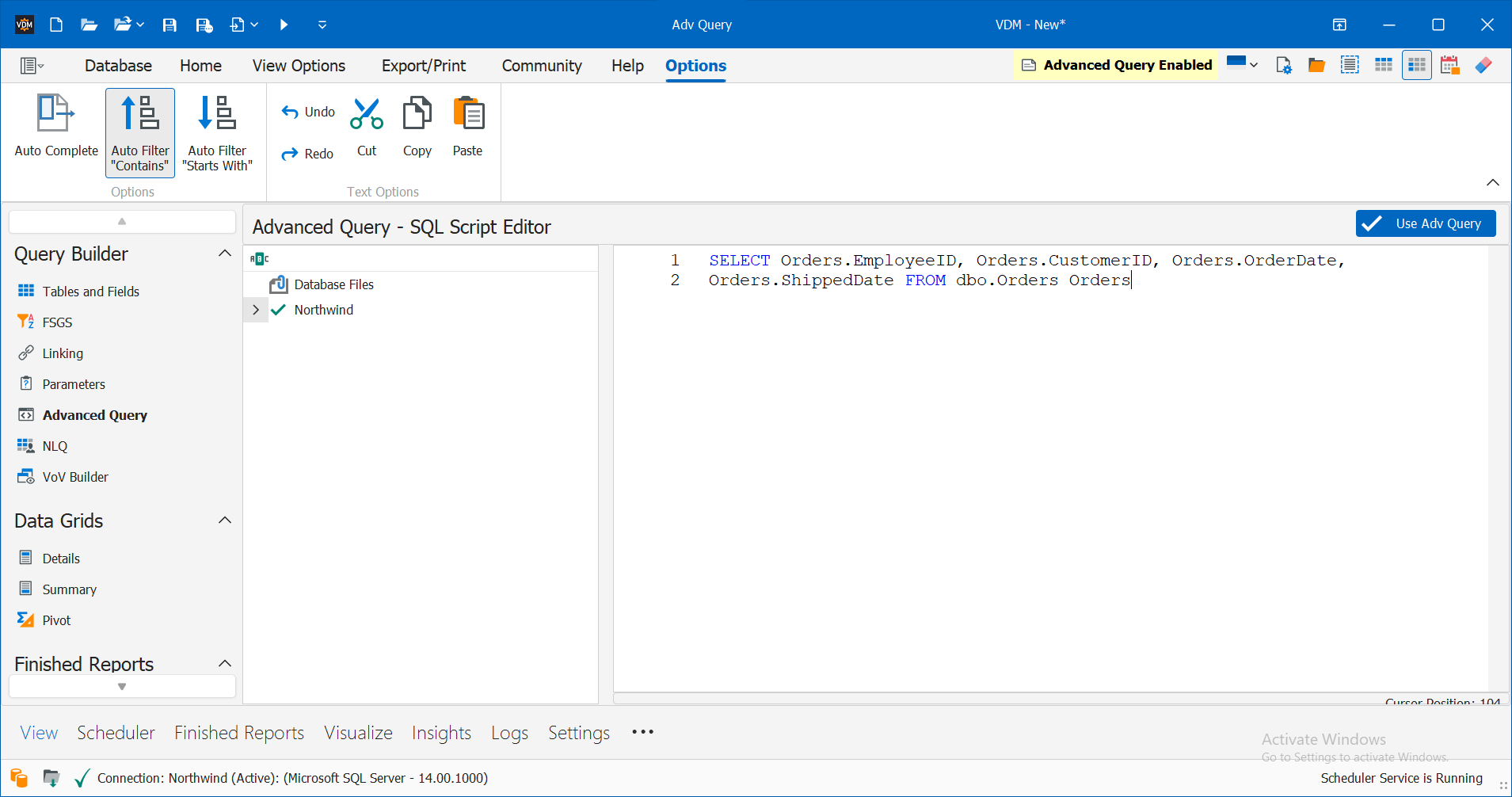Click the Eraser icon in the top right
This screenshot has height=797, width=1512.
point(1483,64)
